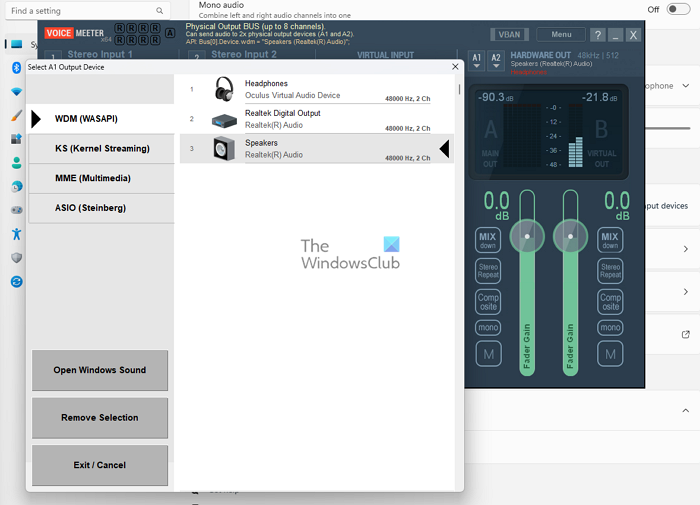Open the second right-arrow settings row

[x=686, y=292]
